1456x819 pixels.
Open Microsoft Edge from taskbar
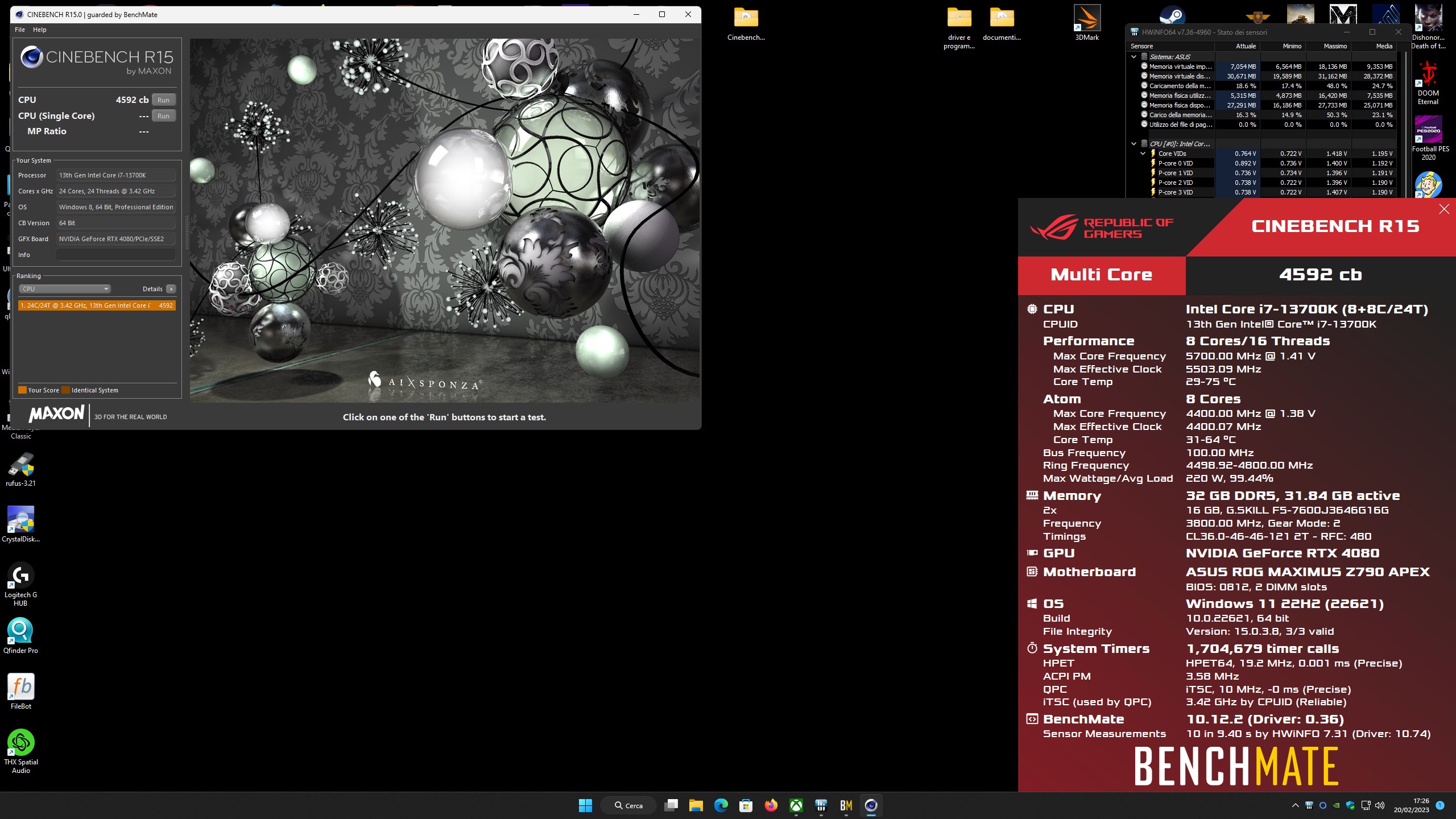click(x=721, y=805)
